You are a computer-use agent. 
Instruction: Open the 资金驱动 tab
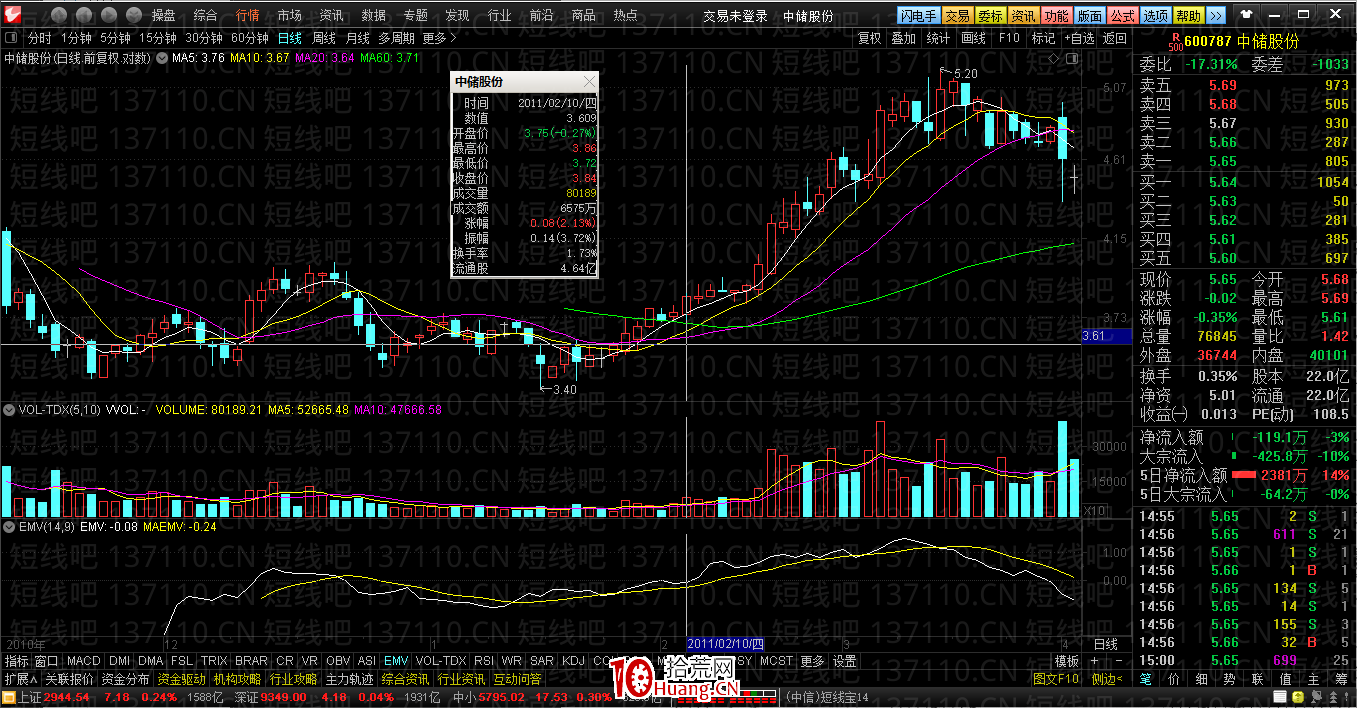click(181, 679)
